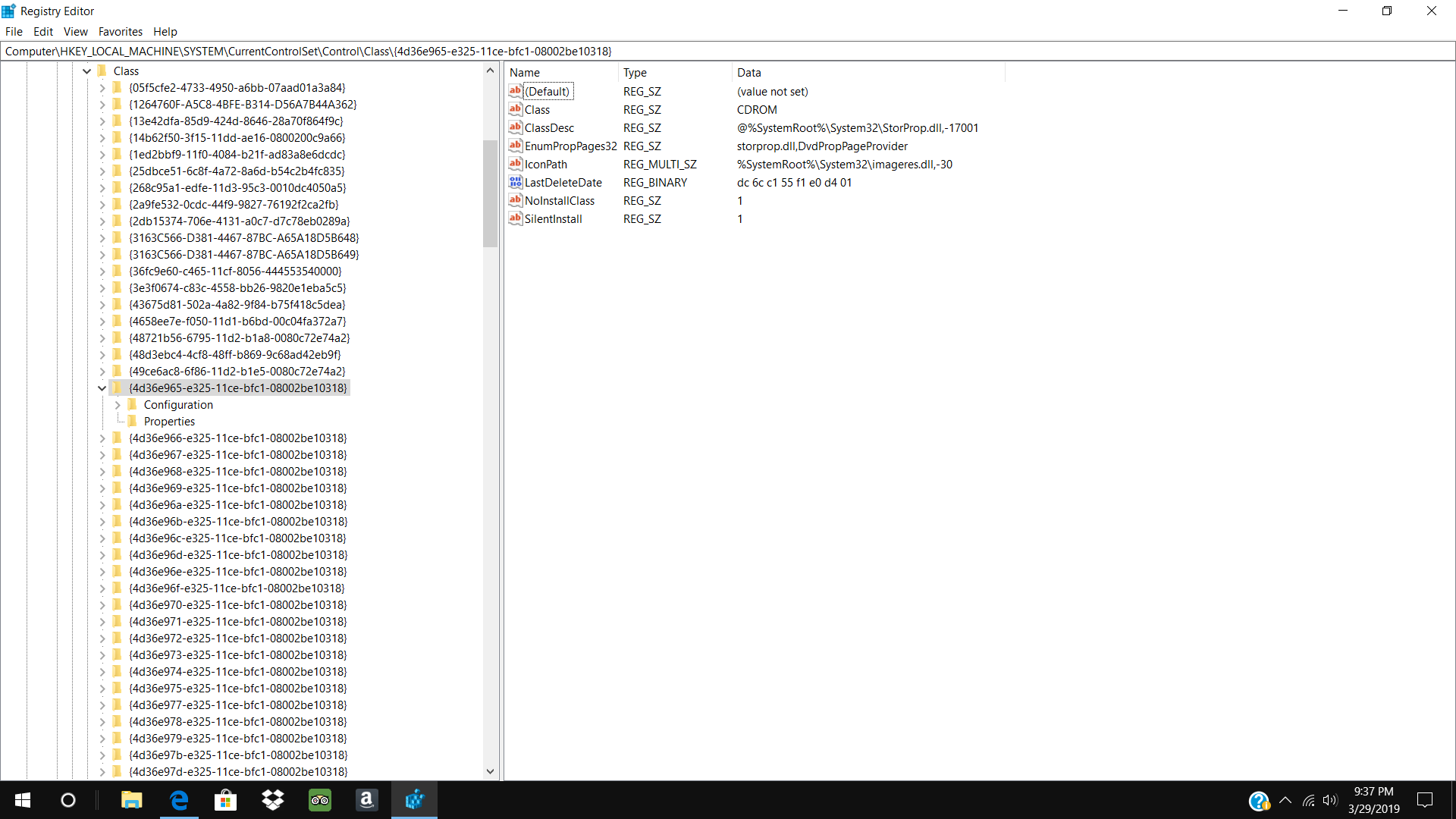Select the EnumPropPages32 value entry
Screen dimensions: 1456x819
coord(570,146)
